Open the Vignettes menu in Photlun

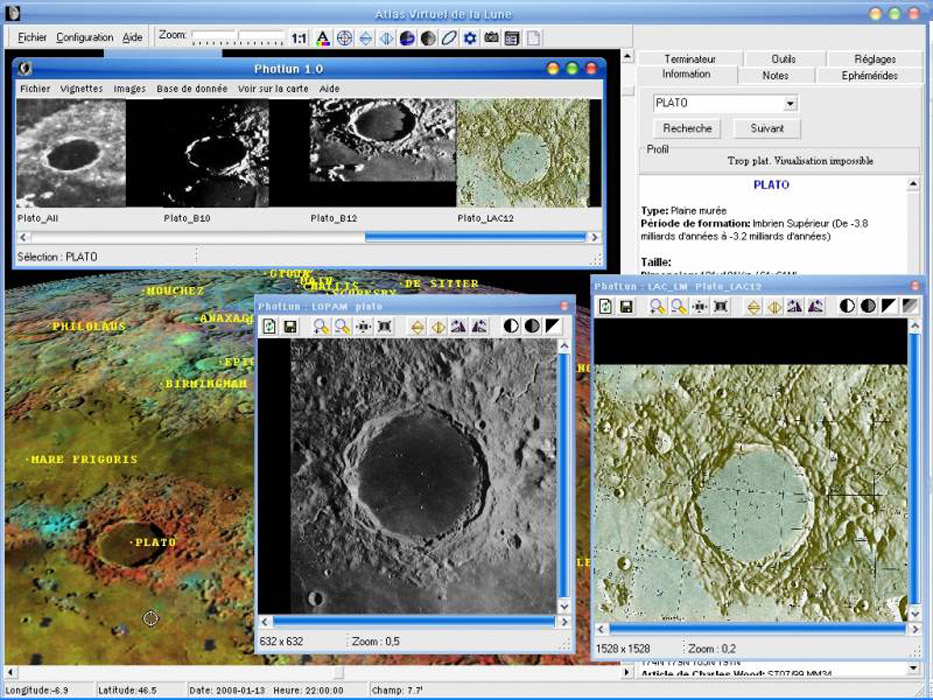pos(82,89)
